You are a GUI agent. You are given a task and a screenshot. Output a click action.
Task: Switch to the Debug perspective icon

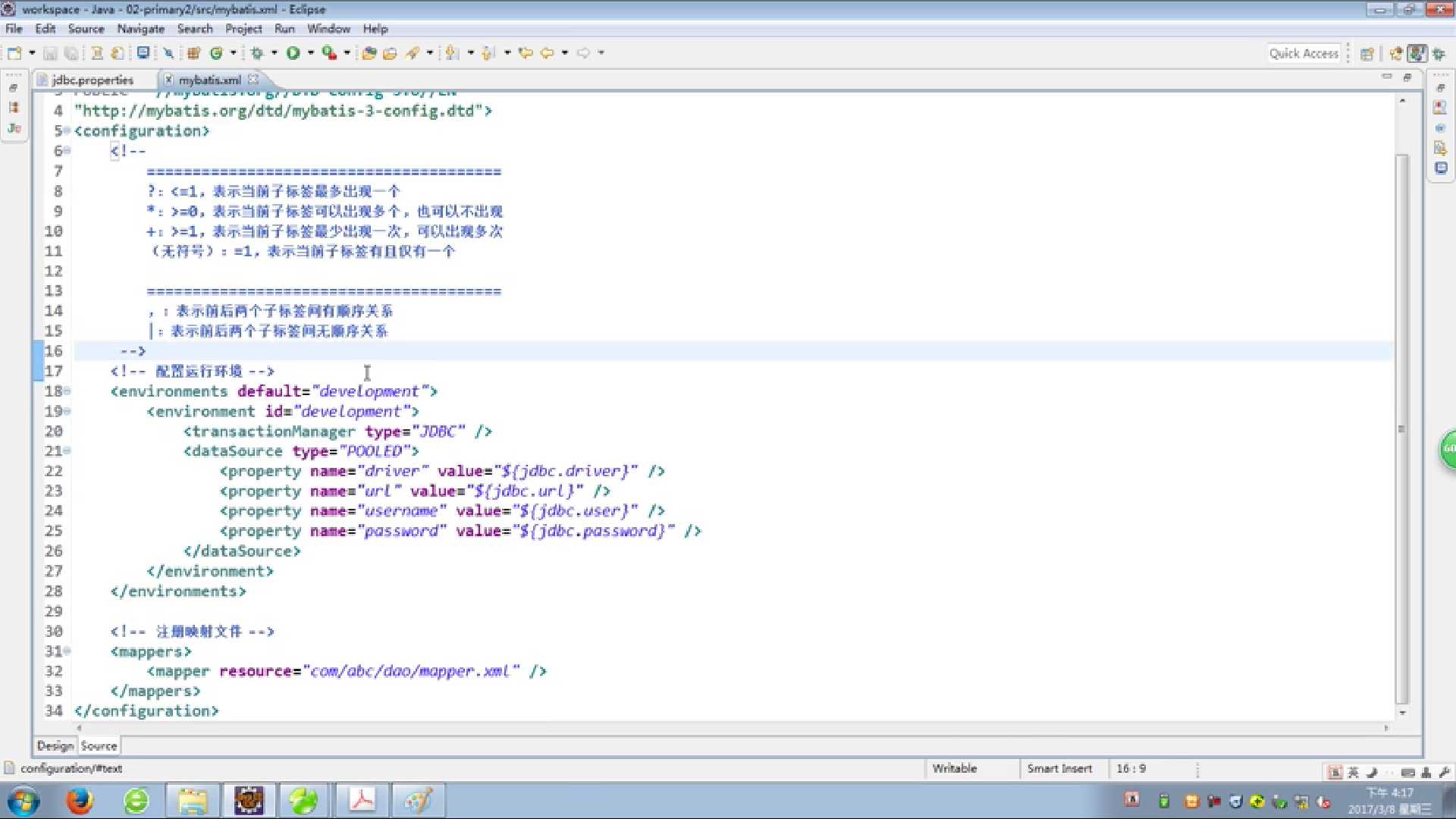1438,54
